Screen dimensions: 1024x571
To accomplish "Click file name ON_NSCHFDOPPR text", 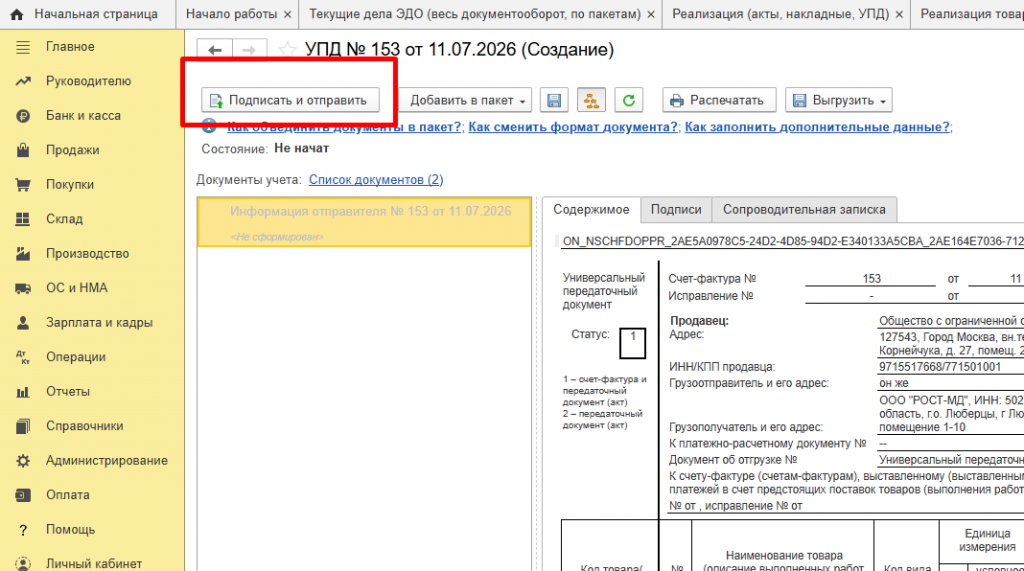I will tap(793, 242).
